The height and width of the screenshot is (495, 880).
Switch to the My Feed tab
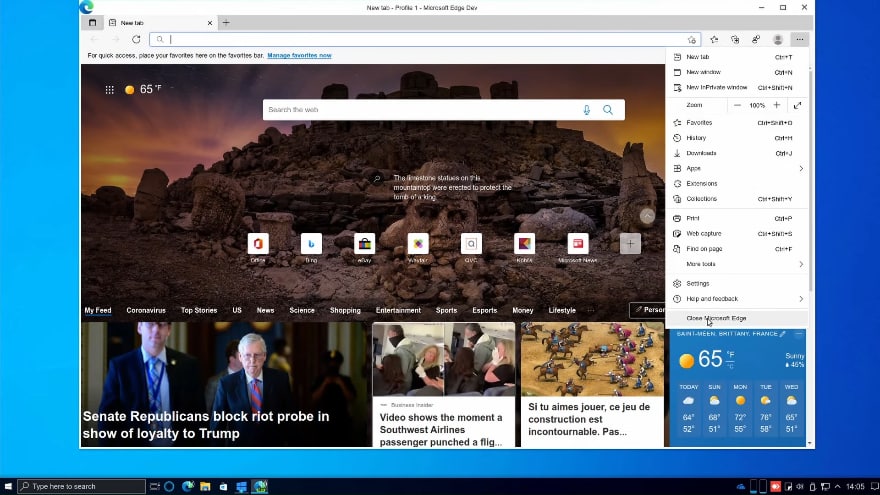tap(98, 310)
